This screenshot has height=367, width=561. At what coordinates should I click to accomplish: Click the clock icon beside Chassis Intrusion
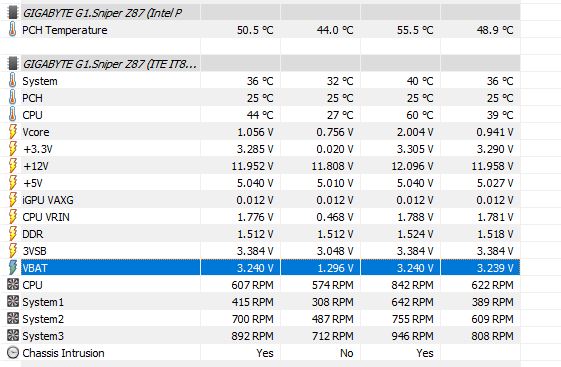point(13,353)
